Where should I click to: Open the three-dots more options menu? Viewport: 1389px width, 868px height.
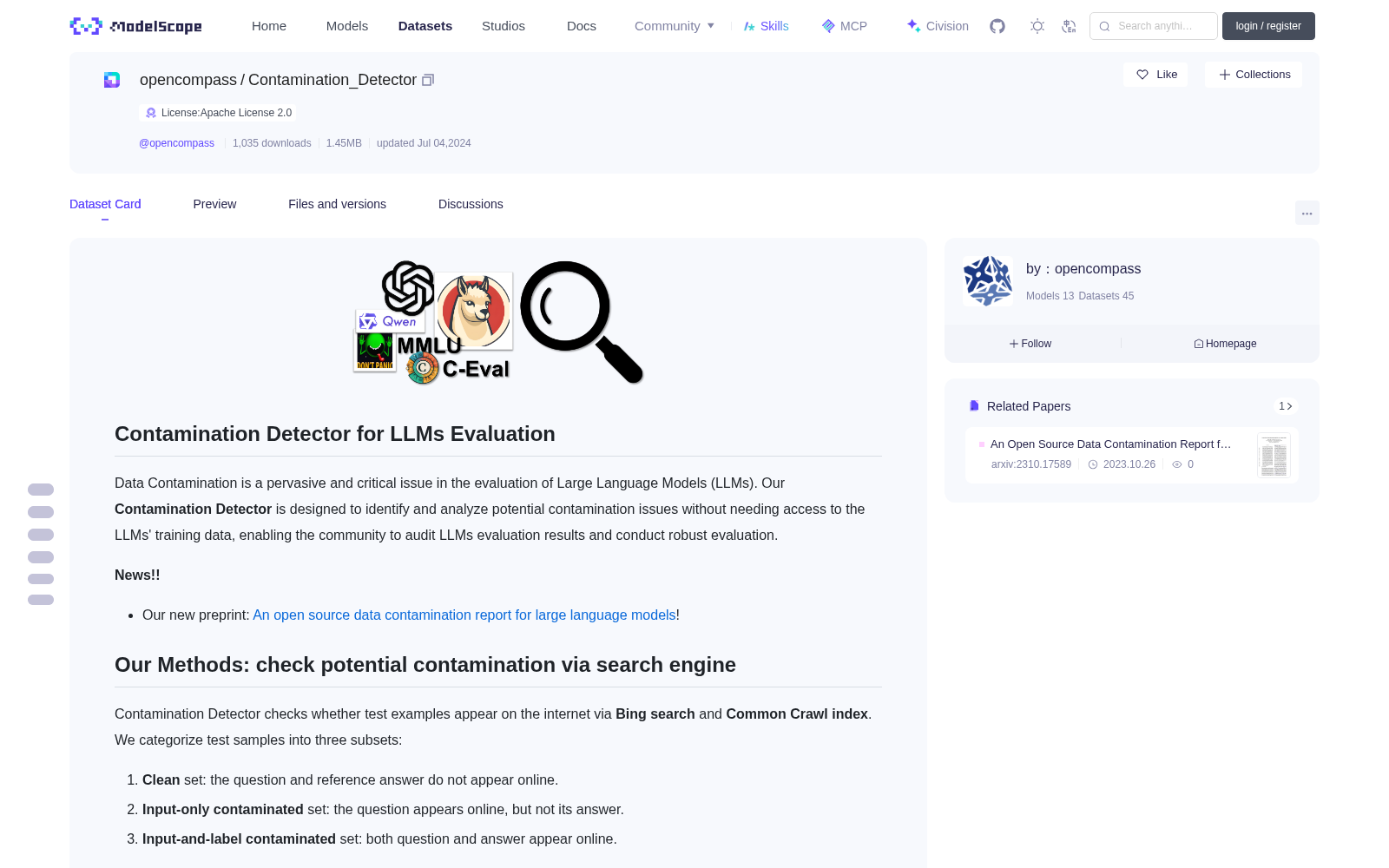1307,213
